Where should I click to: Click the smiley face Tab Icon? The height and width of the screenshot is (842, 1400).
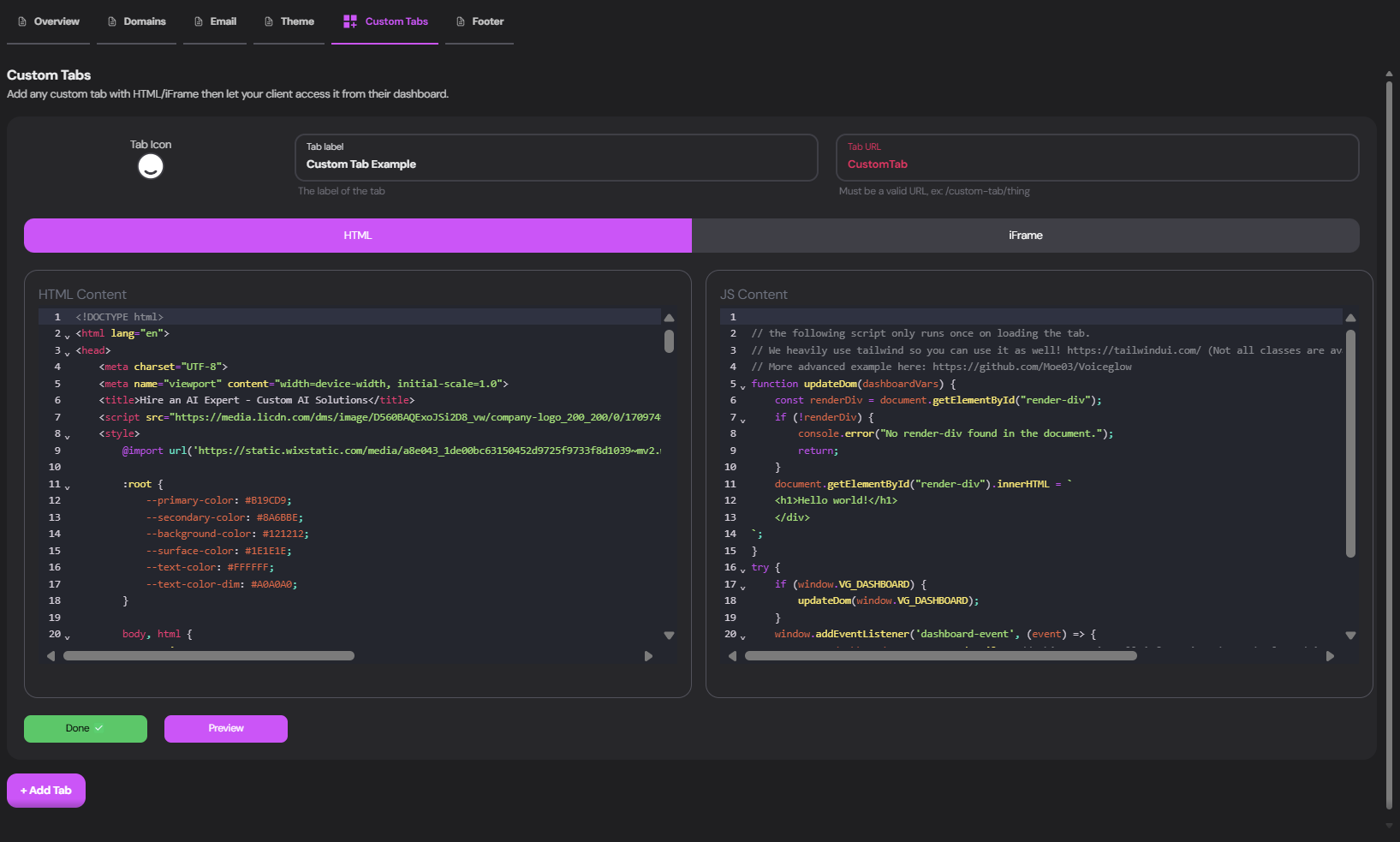point(151,166)
